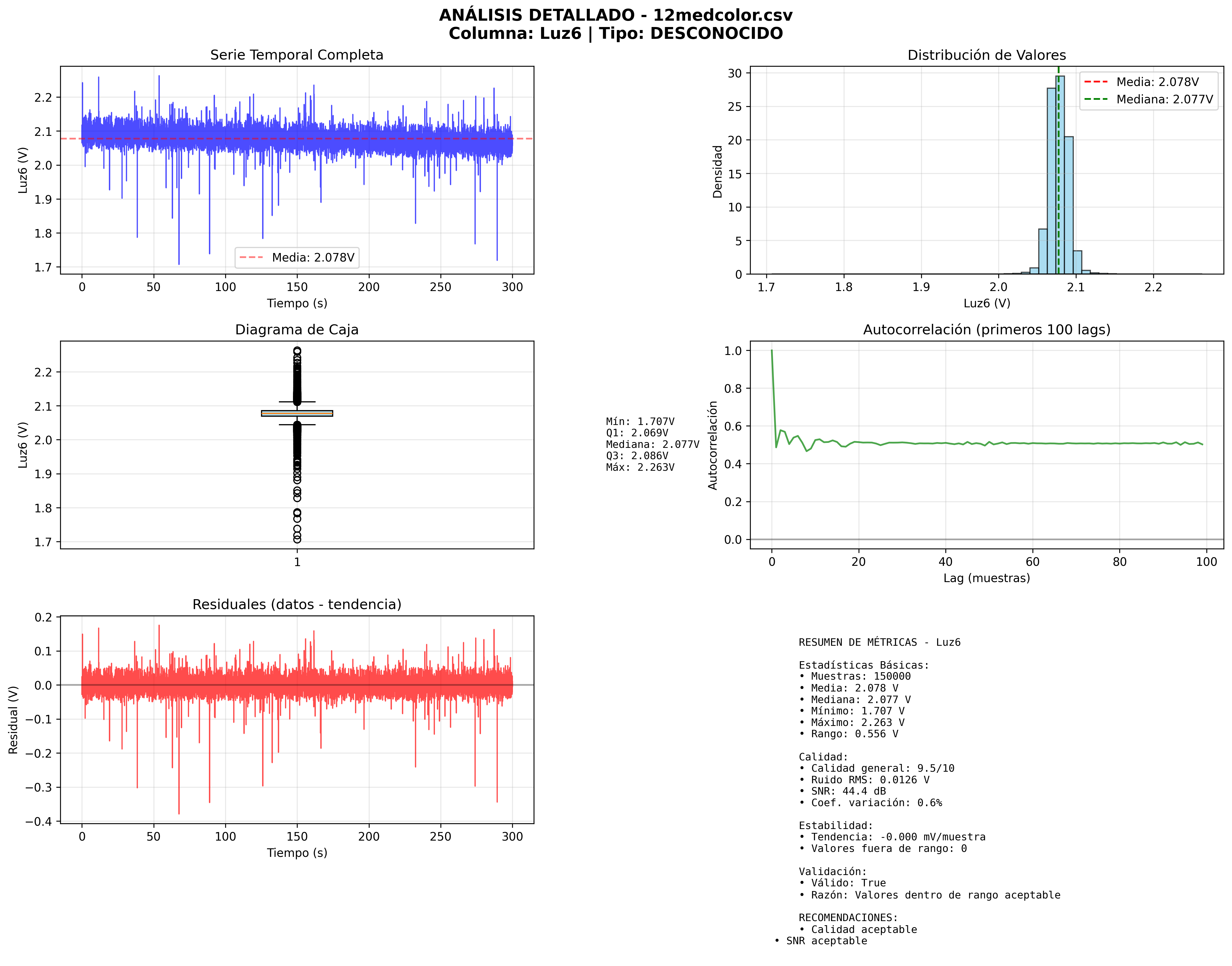Click the 'Q1: 2.069V' statistic text
The height and width of the screenshot is (966, 1232).
(636, 433)
